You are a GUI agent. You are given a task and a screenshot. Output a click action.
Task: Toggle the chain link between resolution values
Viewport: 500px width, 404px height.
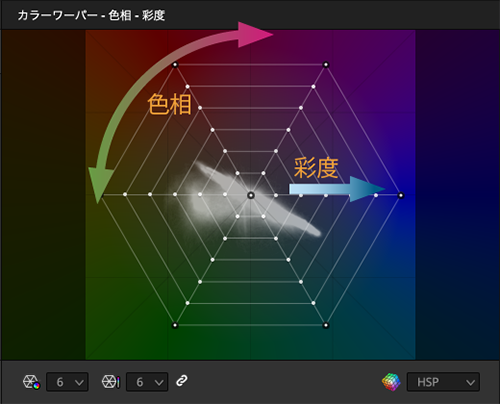182,381
